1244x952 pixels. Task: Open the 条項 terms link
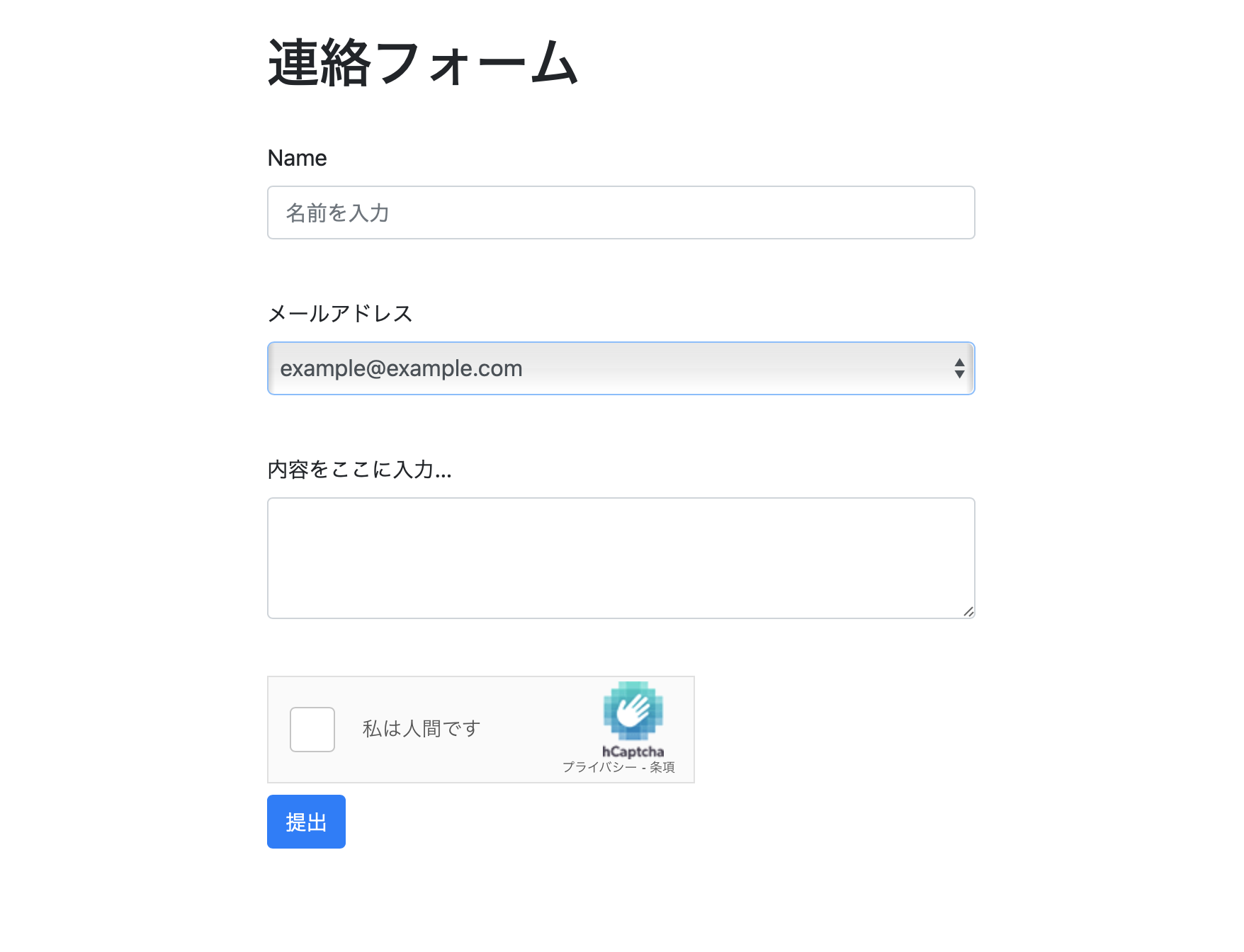point(662,767)
